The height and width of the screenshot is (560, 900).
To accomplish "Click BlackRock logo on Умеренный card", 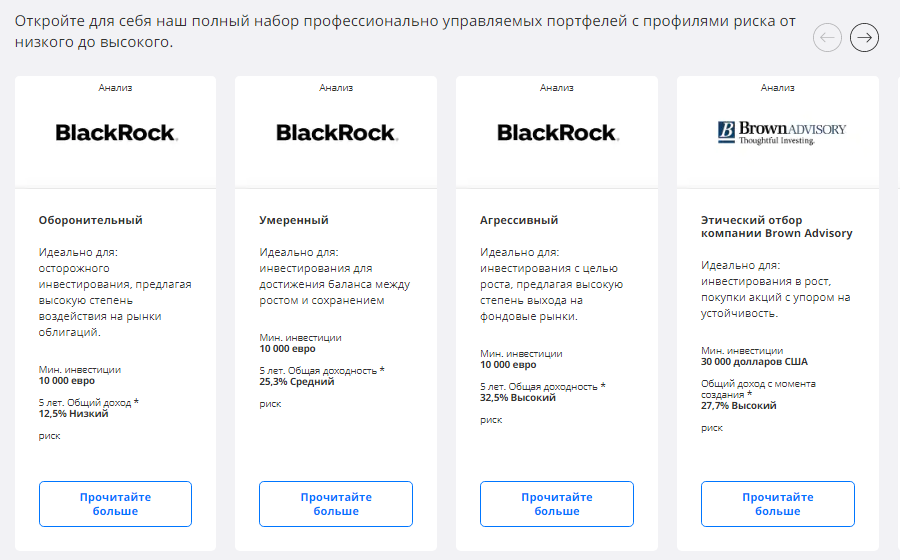I will (x=337, y=133).
